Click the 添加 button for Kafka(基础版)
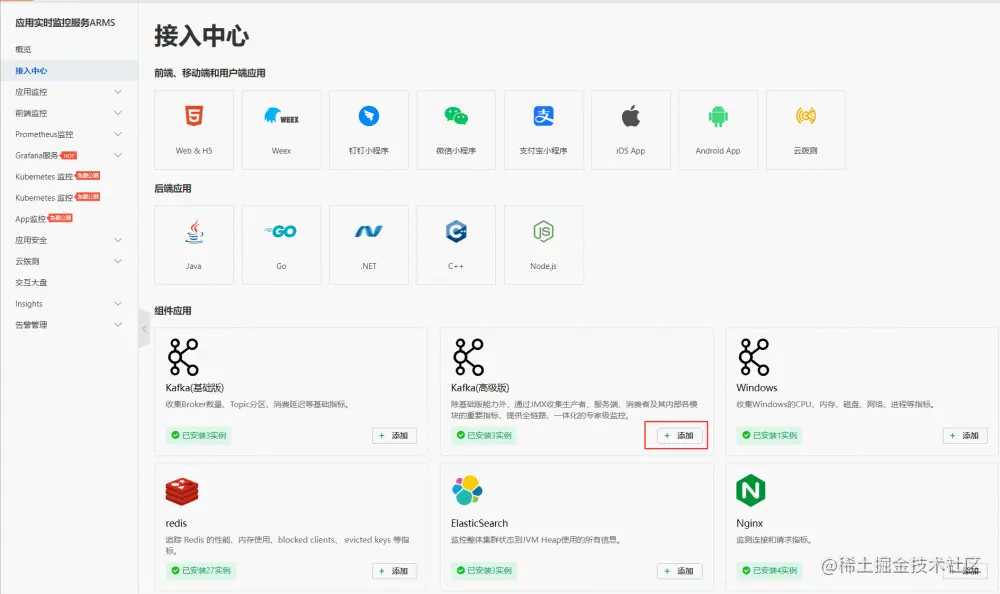The width and height of the screenshot is (1000, 594). [x=394, y=436]
